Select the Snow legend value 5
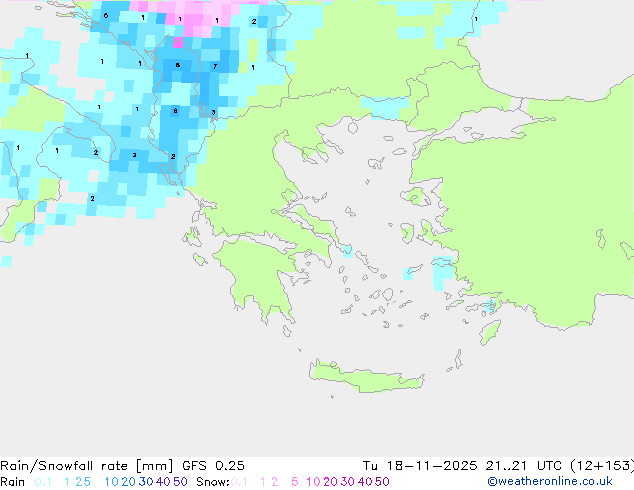This screenshot has height=490, width=634. [x=295, y=482]
